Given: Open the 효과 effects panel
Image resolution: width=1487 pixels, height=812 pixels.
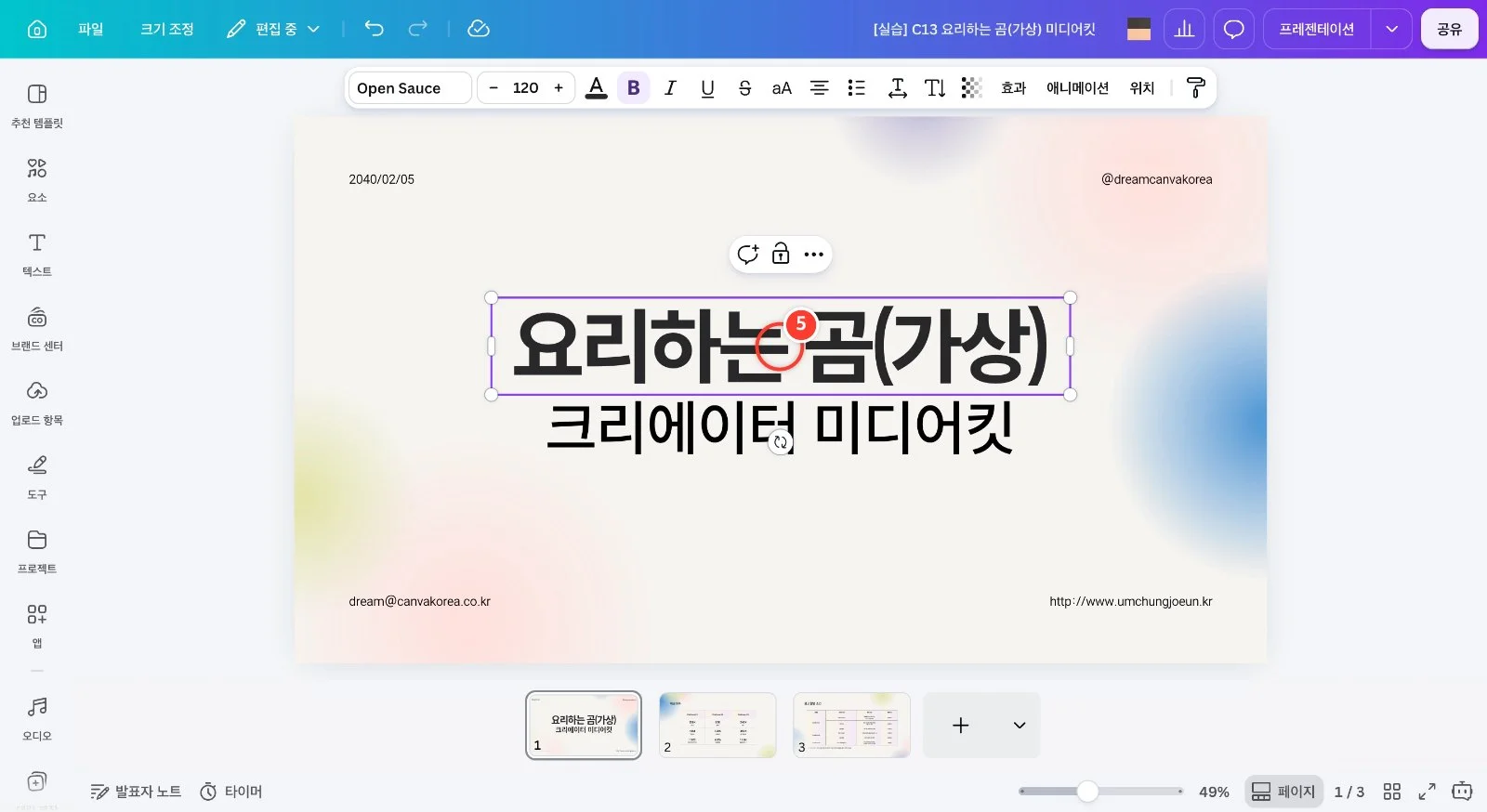Looking at the screenshot, I should pos(1013,87).
